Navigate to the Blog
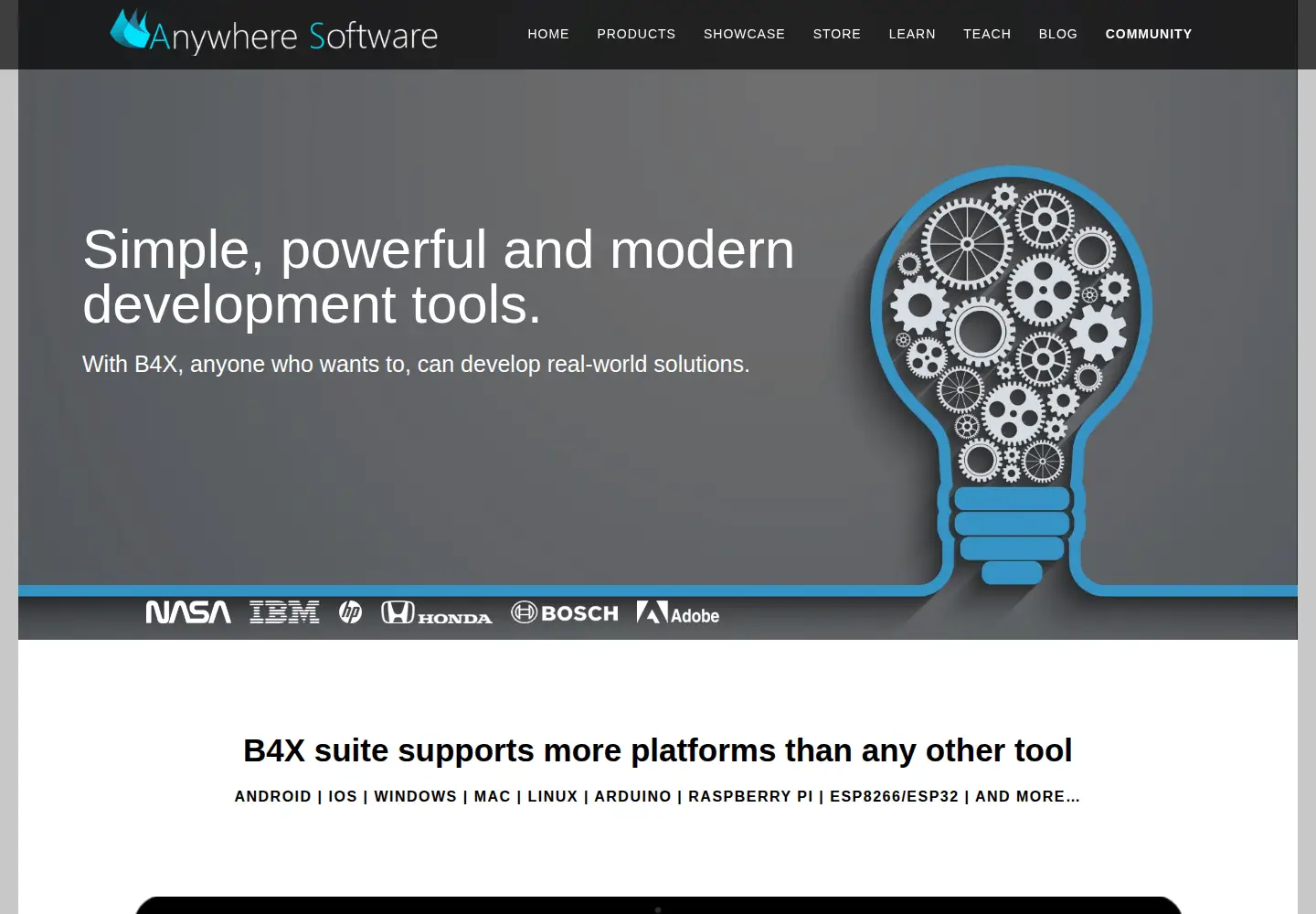 1058,34
